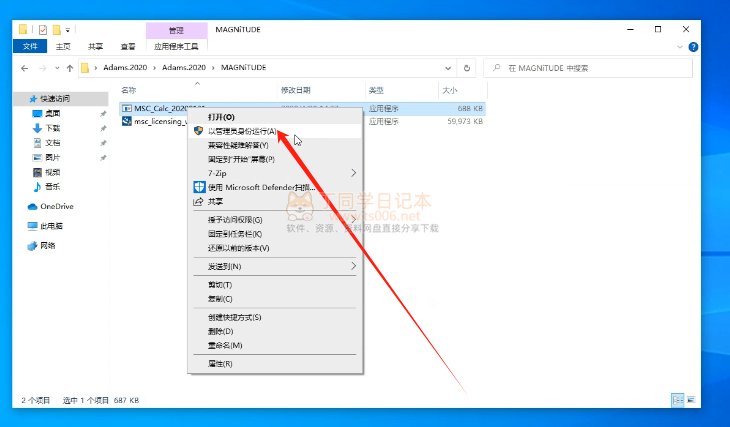Image resolution: width=730 pixels, height=427 pixels.
Task: Sort by the Name column header
Action: (x=128, y=90)
